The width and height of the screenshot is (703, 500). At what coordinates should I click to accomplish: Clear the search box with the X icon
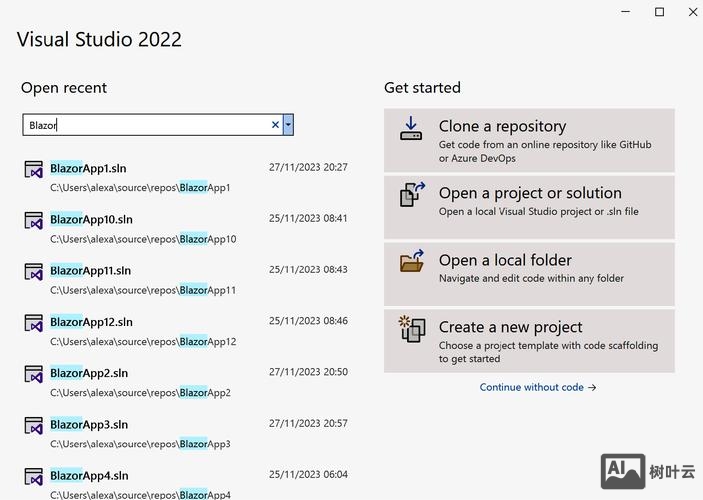pyautogui.click(x=275, y=125)
